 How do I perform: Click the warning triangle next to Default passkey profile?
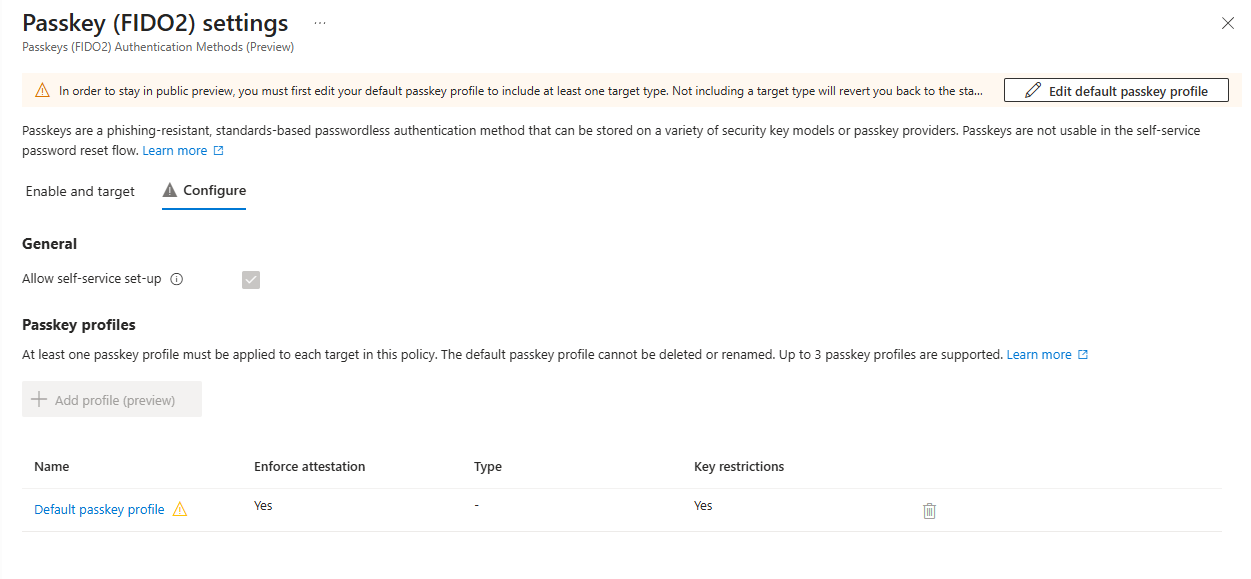(x=180, y=509)
